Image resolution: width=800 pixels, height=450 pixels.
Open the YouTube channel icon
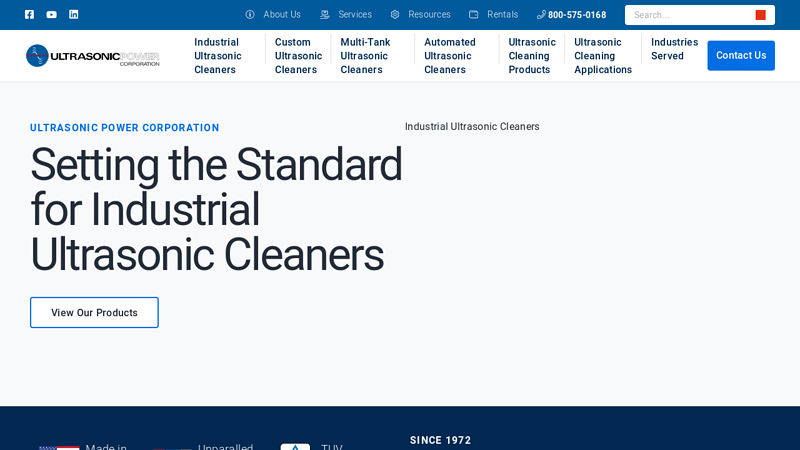pyautogui.click(x=52, y=14)
